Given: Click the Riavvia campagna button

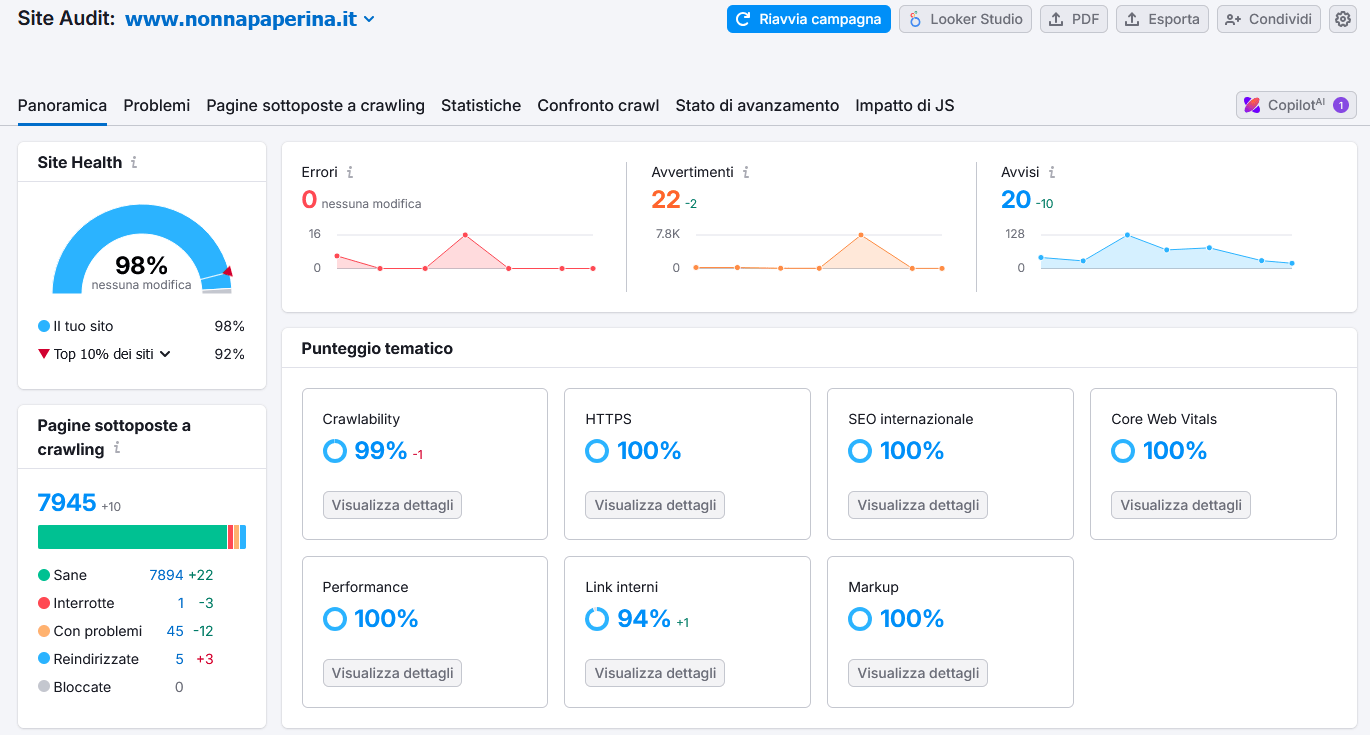Looking at the screenshot, I should tap(808, 19).
